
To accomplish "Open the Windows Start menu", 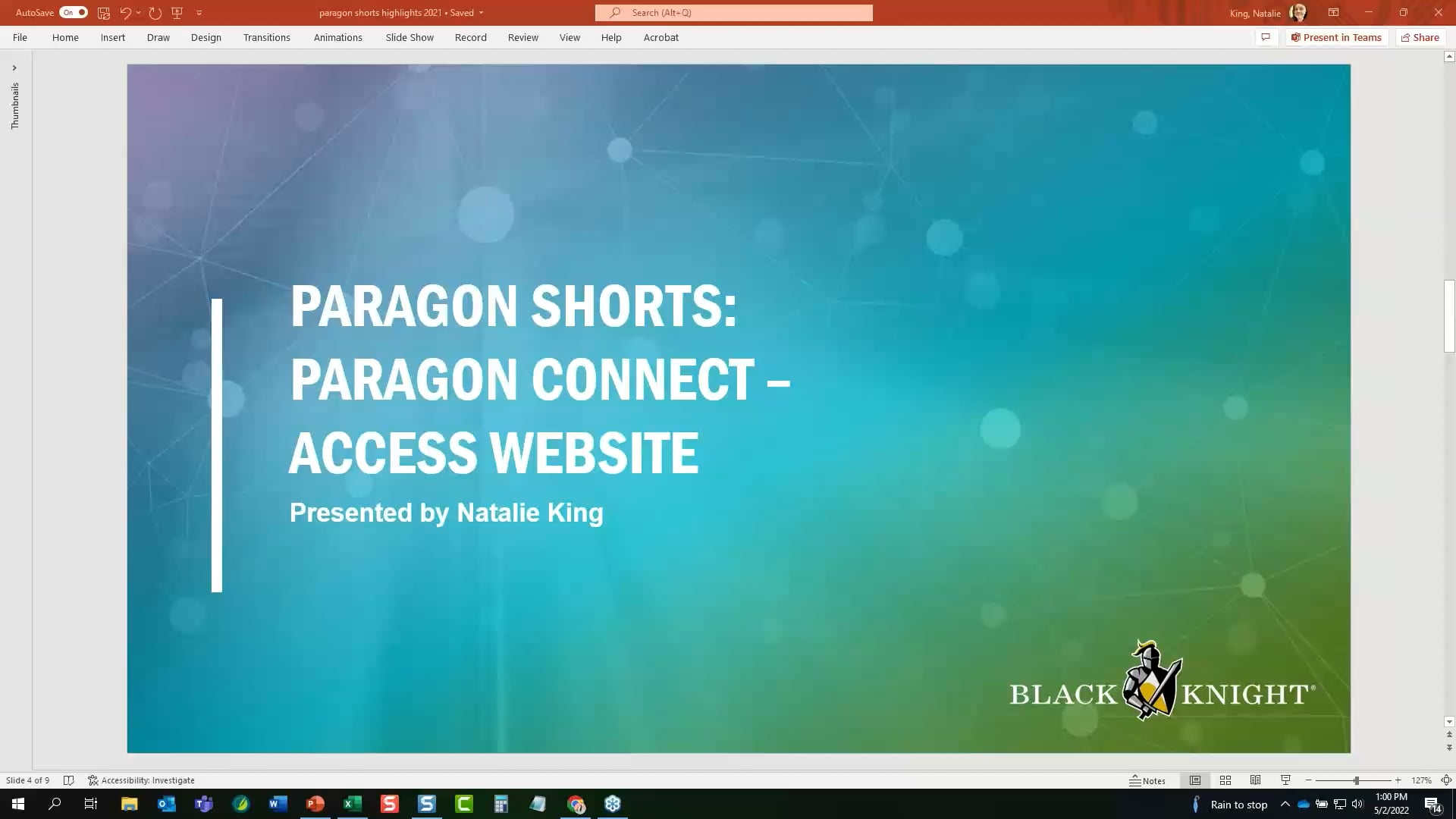I will (18, 804).
